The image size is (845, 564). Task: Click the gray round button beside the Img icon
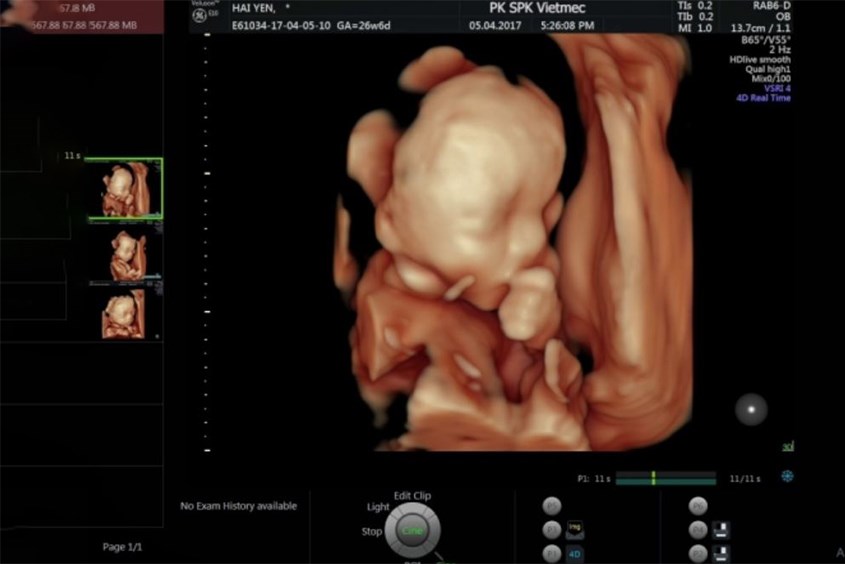[551, 530]
